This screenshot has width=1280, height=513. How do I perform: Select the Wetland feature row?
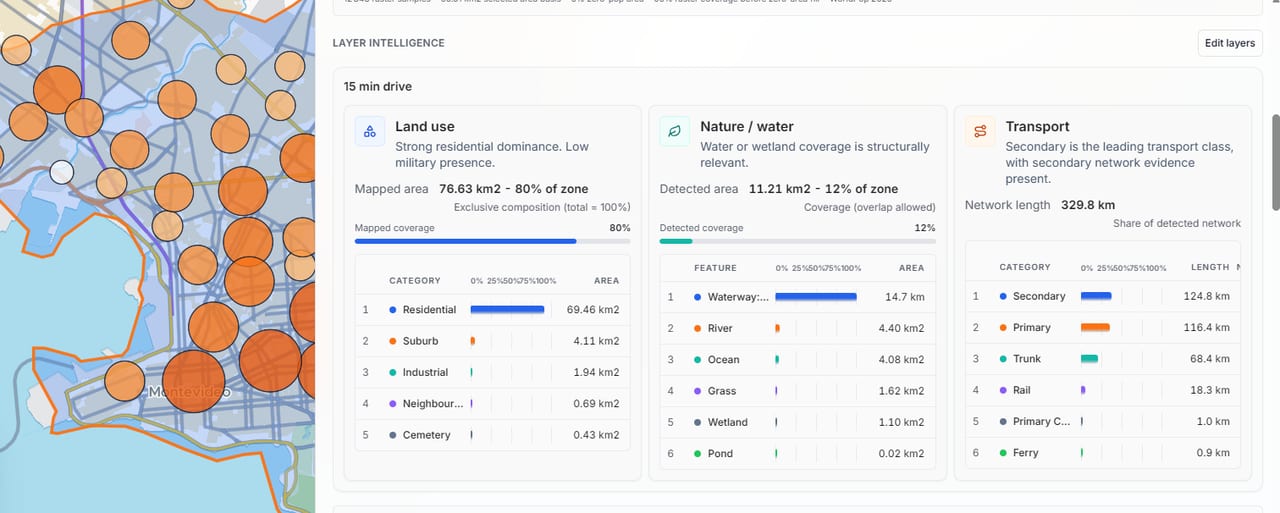coord(798,422)
